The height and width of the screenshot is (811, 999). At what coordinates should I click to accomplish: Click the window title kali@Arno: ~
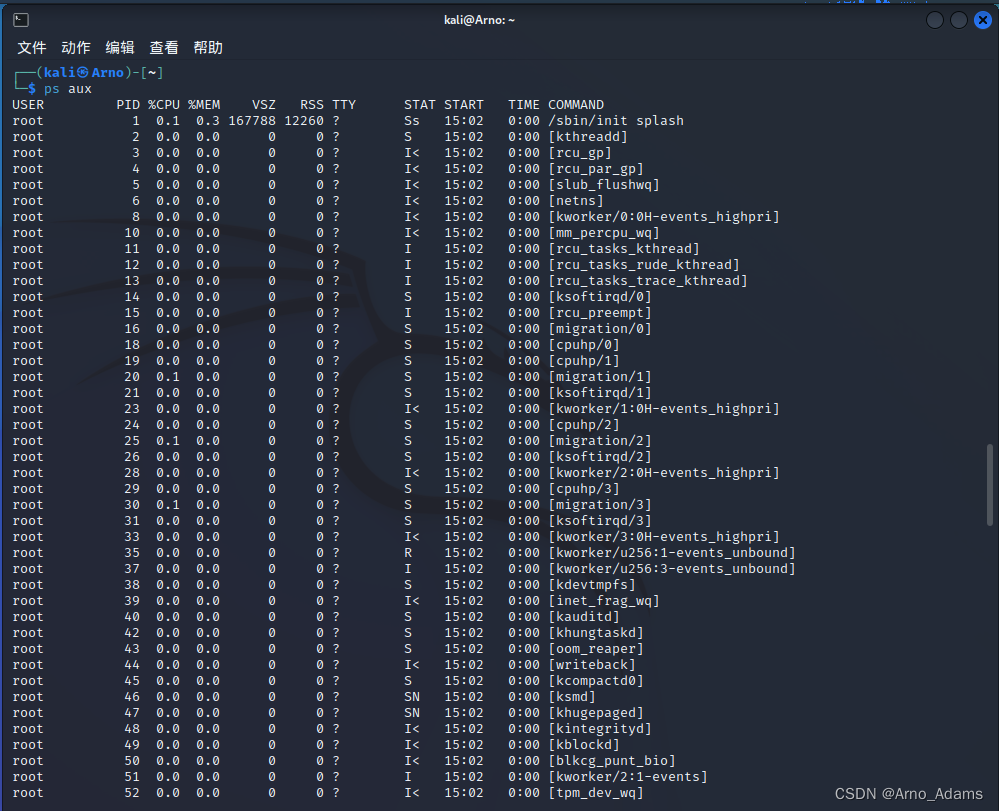[479, 19]
